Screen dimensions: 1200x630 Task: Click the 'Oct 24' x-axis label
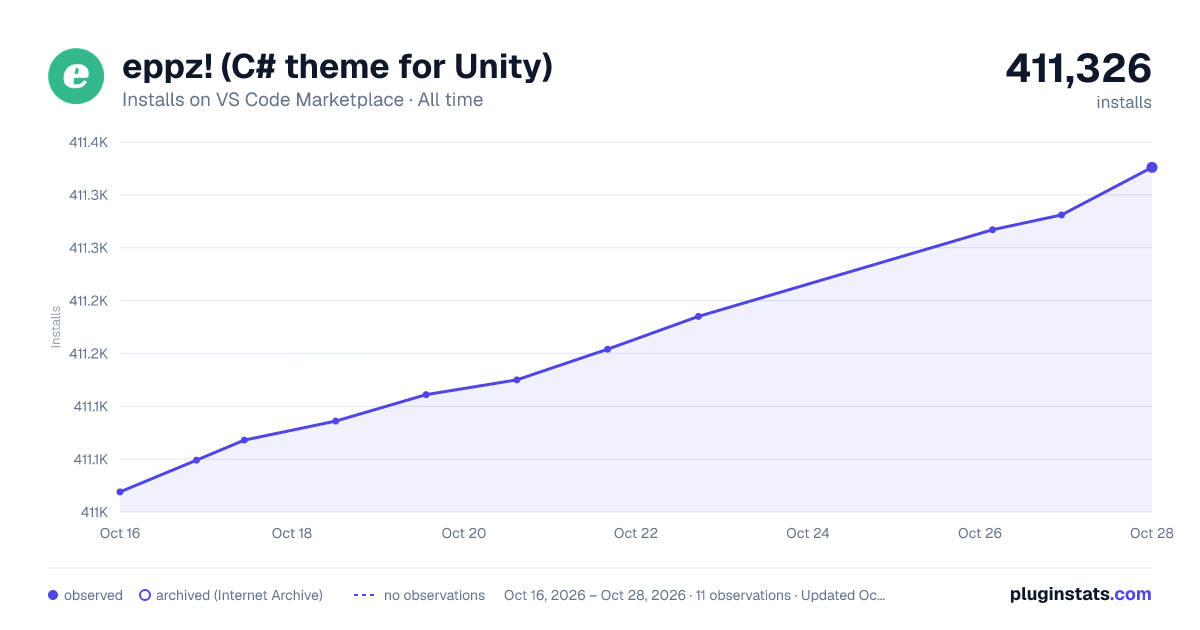click(808, 533)
